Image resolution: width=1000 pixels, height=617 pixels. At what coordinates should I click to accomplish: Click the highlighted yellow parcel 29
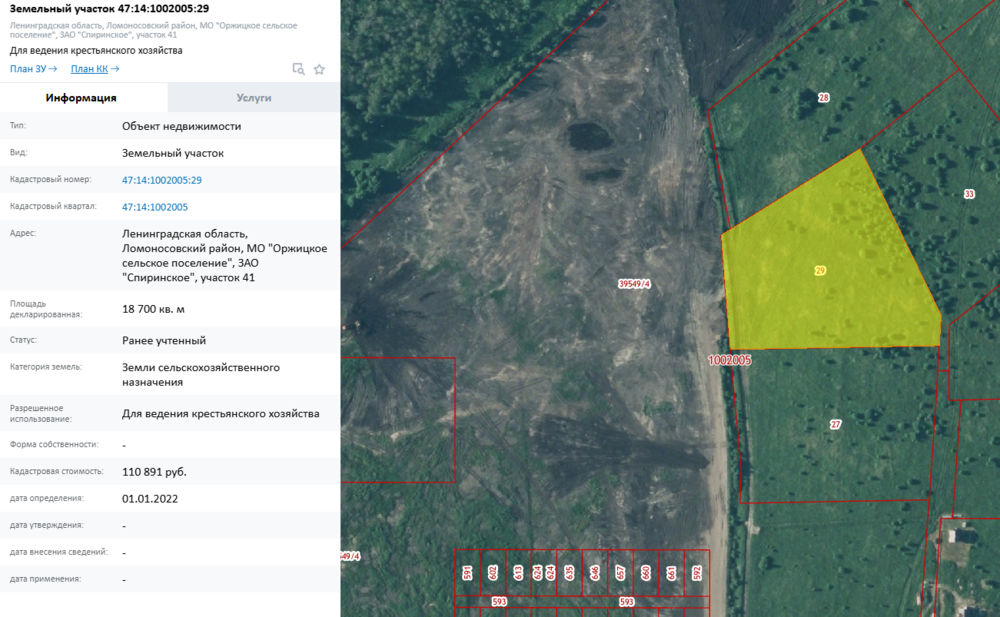(x=820, y=271)
